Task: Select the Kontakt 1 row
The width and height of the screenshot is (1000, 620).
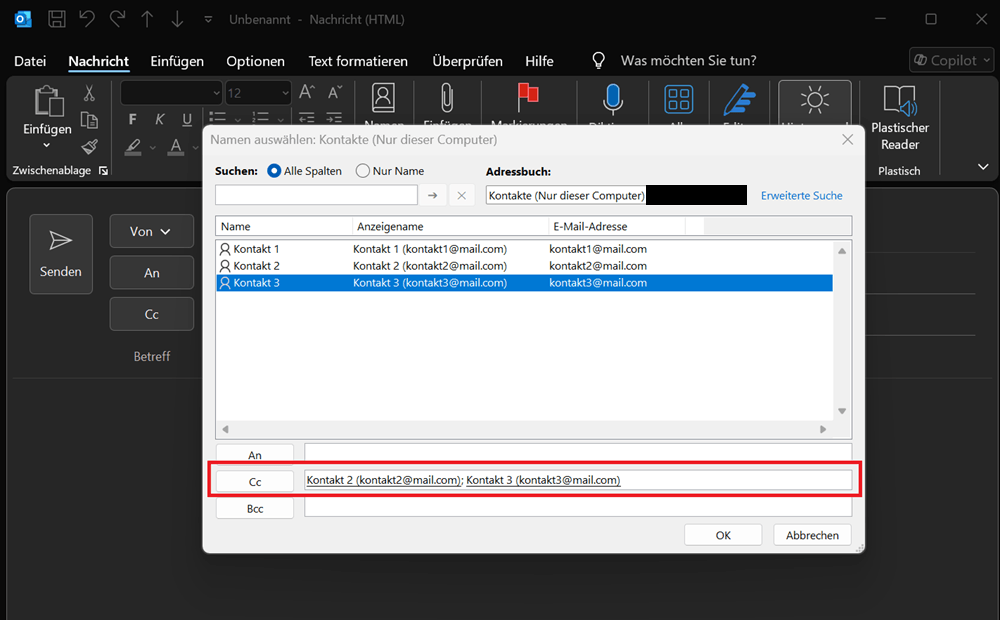Action: click(524, 249)
